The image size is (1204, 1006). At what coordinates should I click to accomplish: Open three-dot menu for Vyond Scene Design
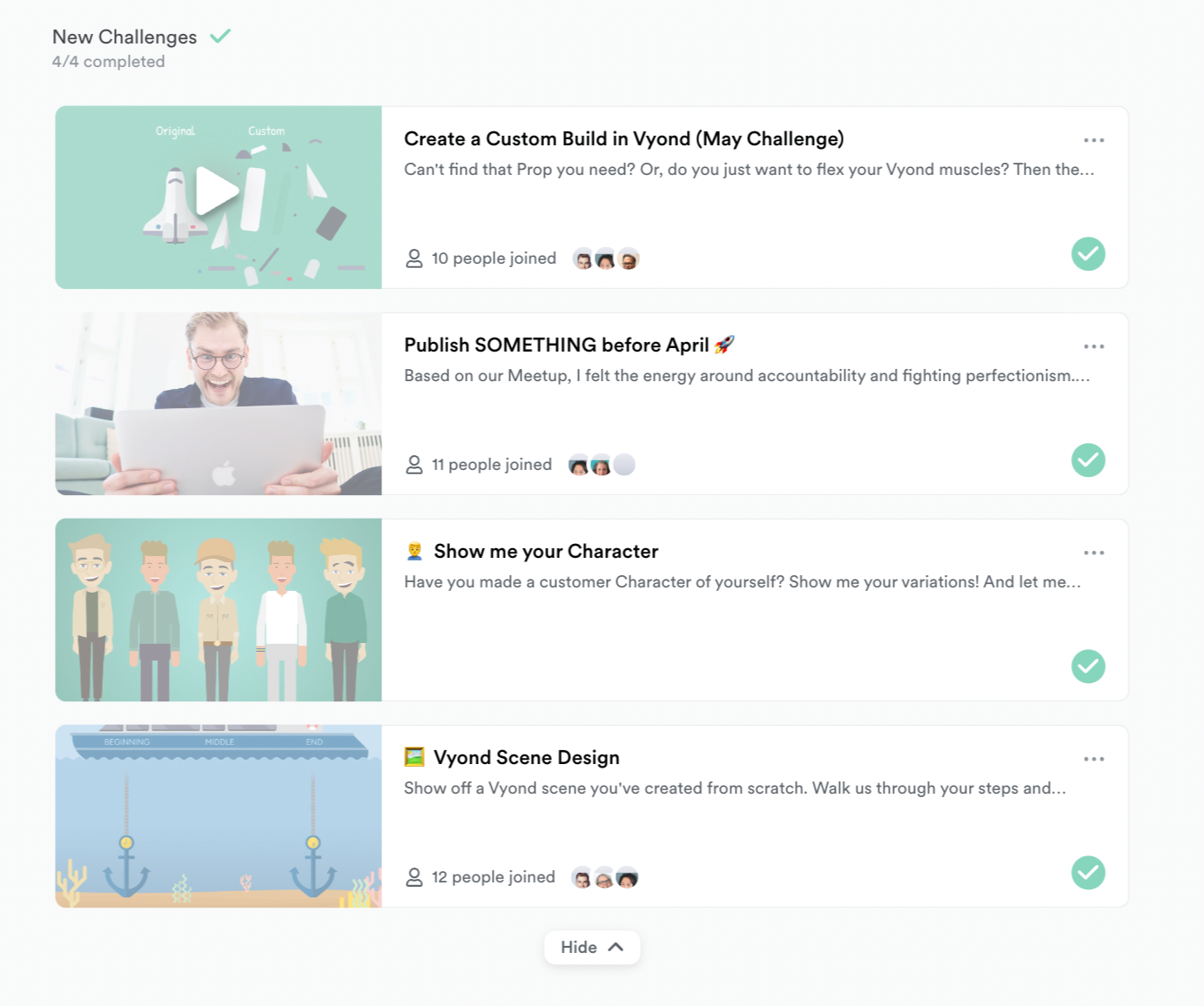tap(1093, 759)
